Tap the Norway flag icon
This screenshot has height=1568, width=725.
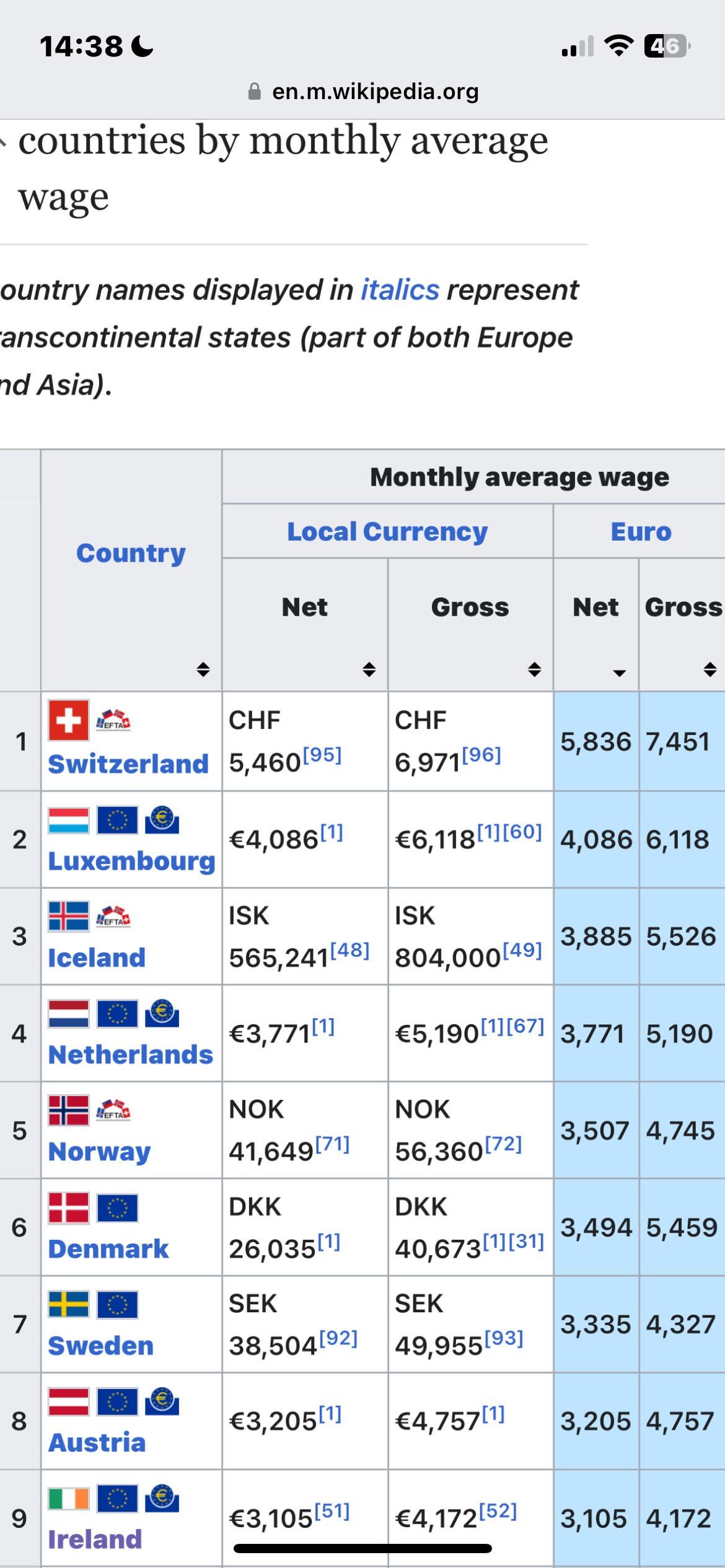(68, 1110)
